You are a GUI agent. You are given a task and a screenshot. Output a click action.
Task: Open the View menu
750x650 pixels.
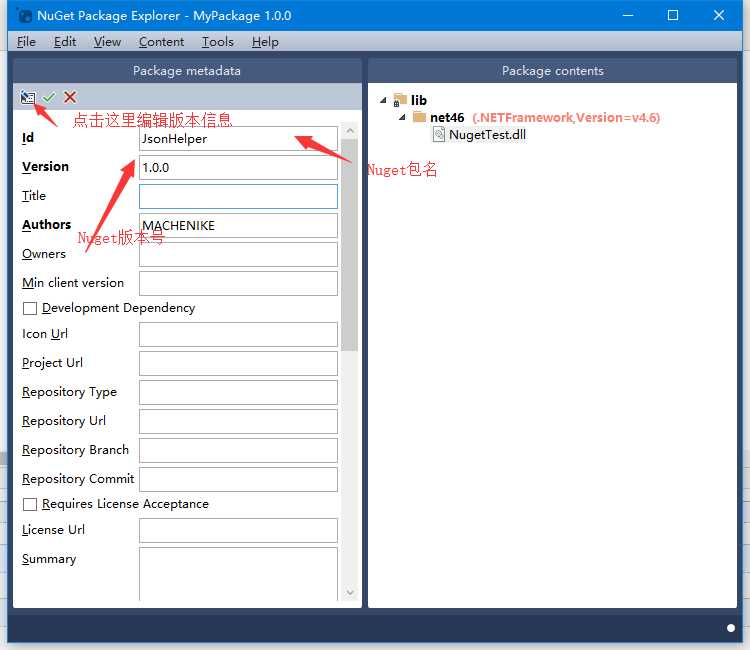[x=107, y=42]
